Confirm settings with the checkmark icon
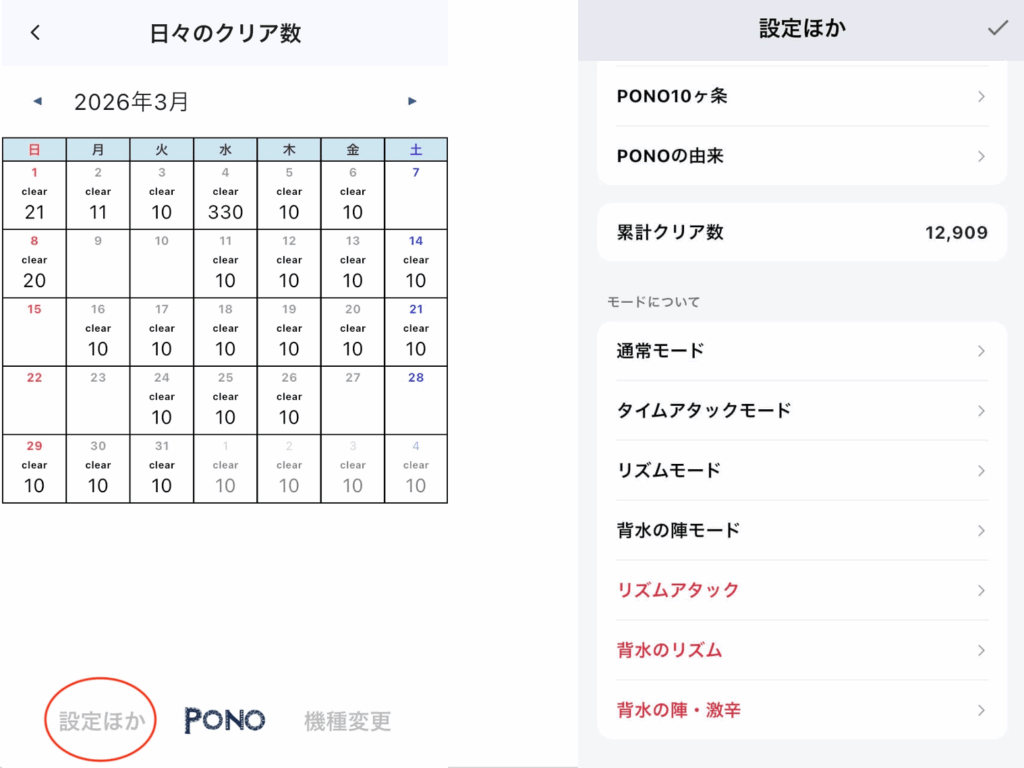This screenshot has width=1024, height=768. click(997, 28)
